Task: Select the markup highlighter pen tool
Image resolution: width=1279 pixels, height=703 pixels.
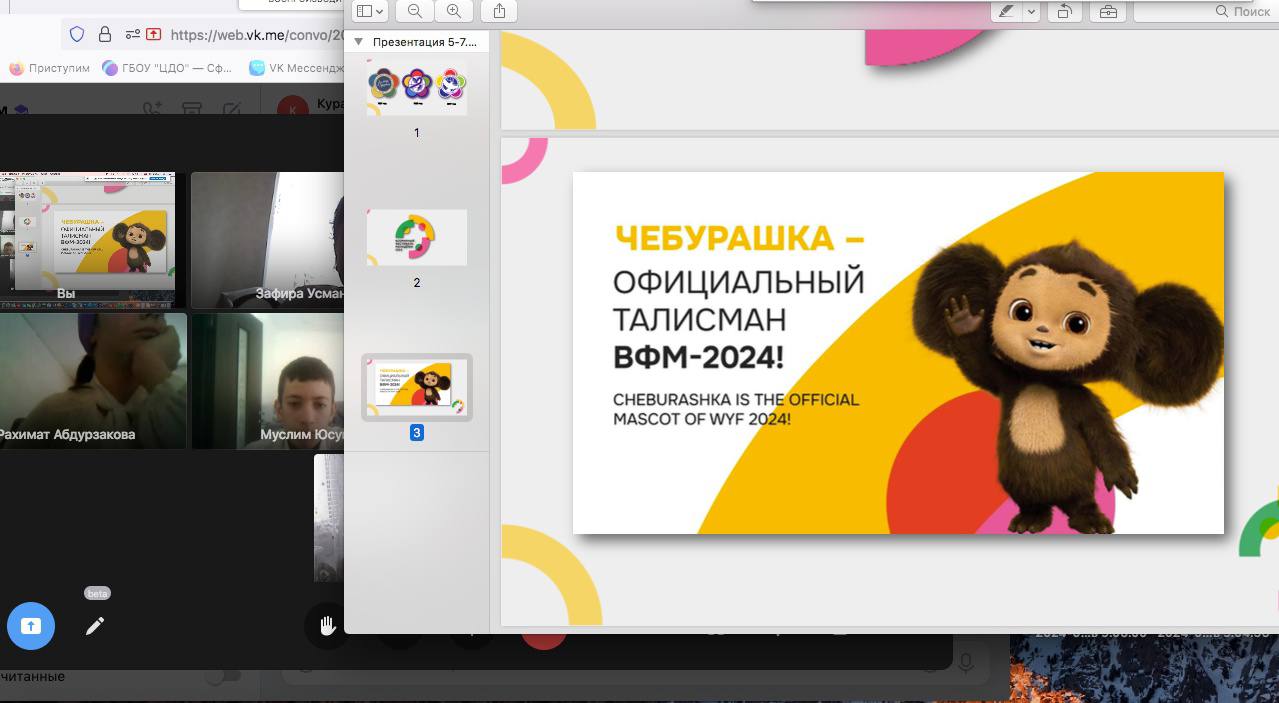Action: coord(1006,11)
